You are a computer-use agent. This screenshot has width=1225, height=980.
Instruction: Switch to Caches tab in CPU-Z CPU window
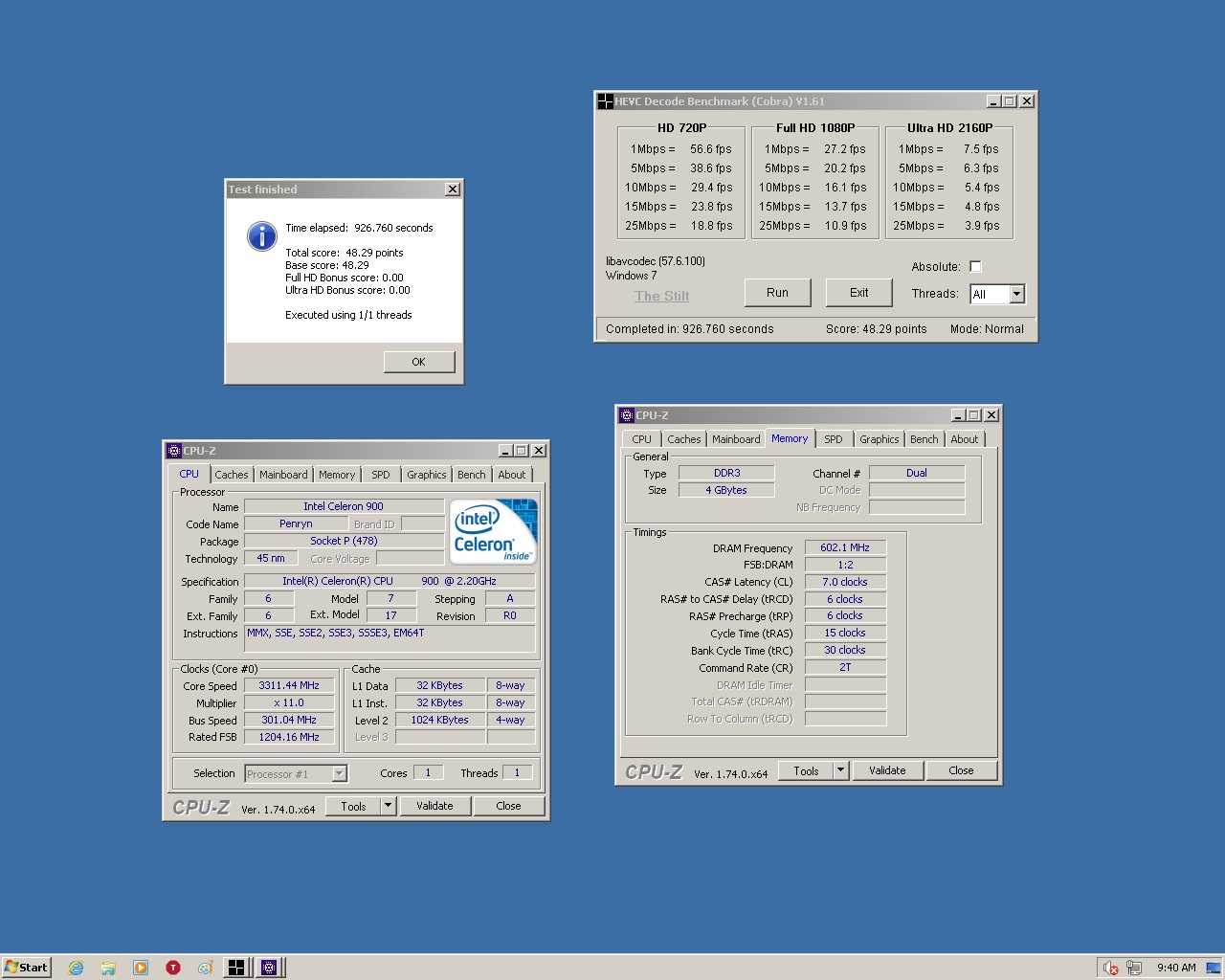tap(232, 475)
